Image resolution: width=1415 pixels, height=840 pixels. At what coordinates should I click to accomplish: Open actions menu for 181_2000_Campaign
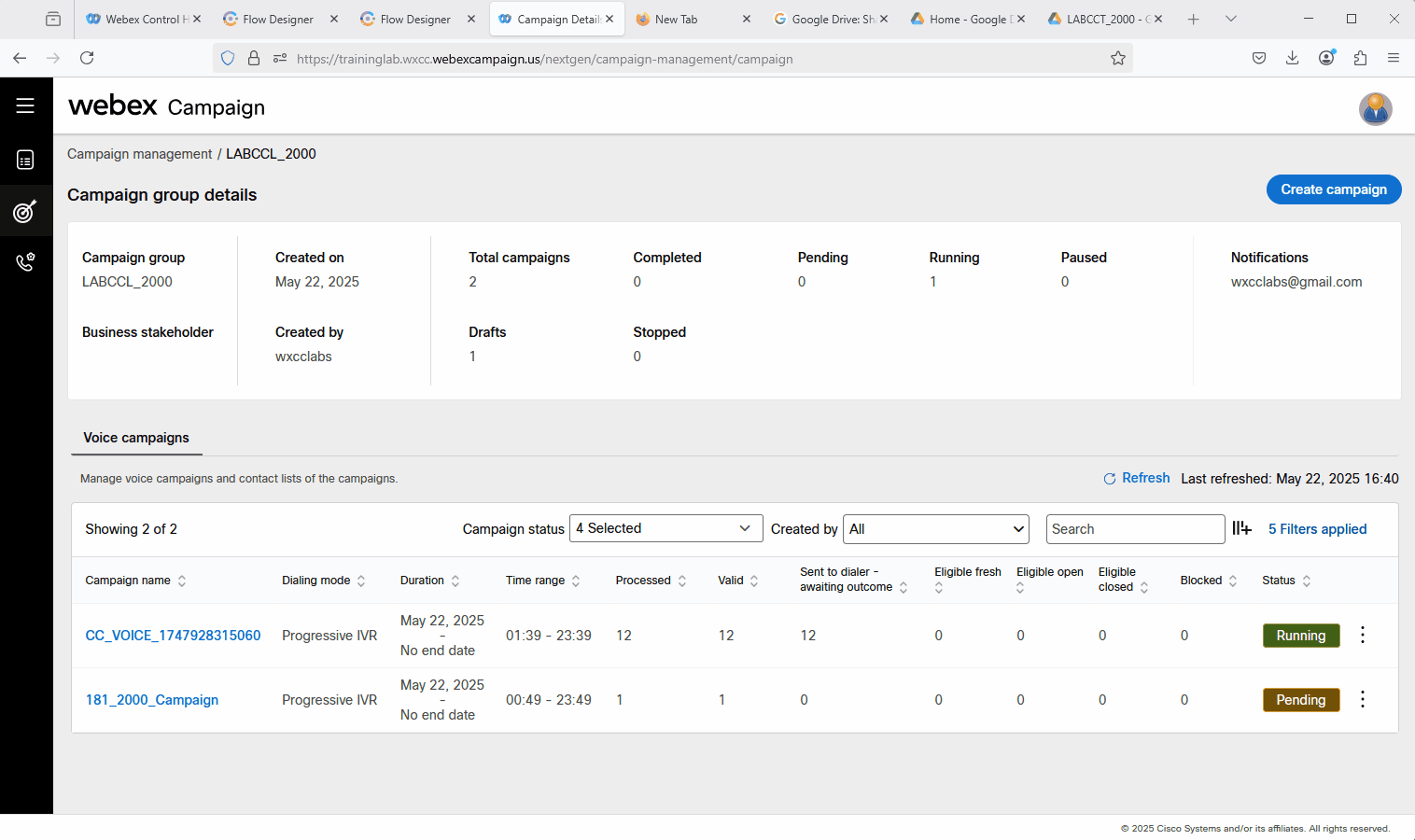(x=1362, y=700)
